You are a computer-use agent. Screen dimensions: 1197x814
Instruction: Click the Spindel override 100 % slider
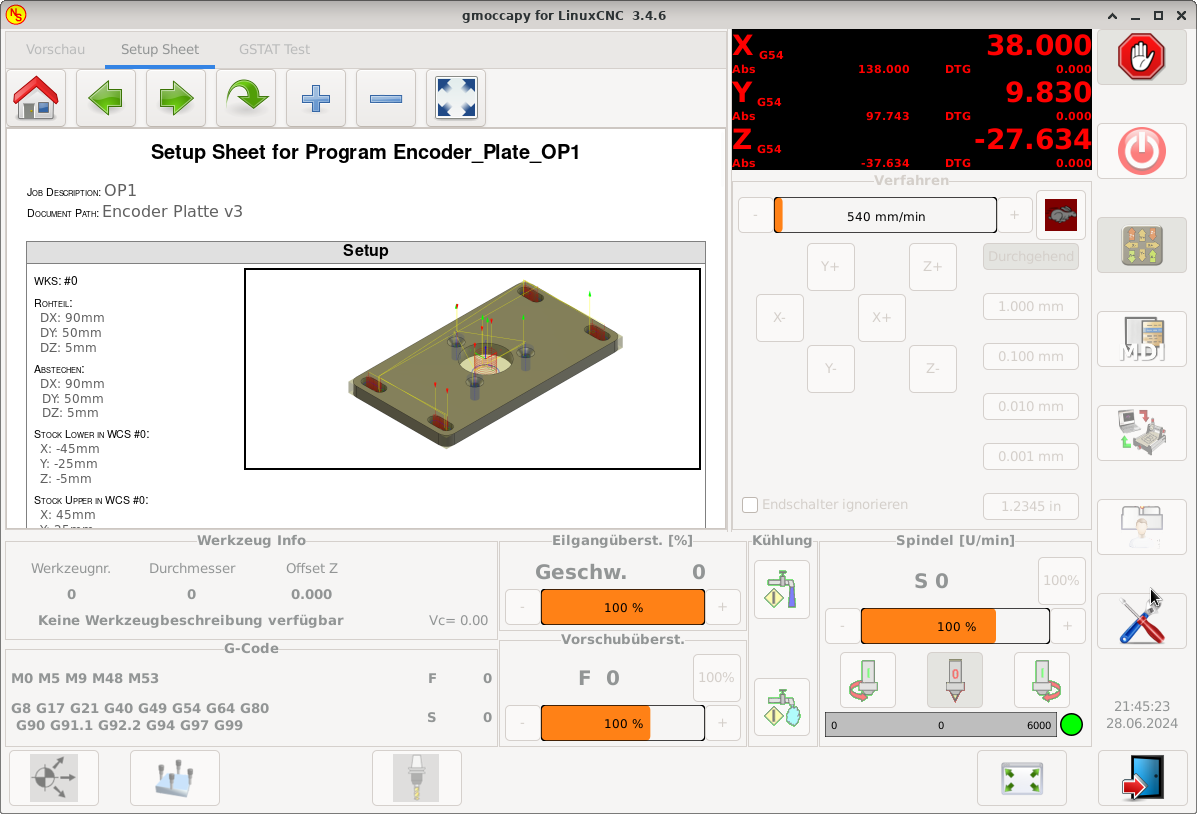point(955,626)
